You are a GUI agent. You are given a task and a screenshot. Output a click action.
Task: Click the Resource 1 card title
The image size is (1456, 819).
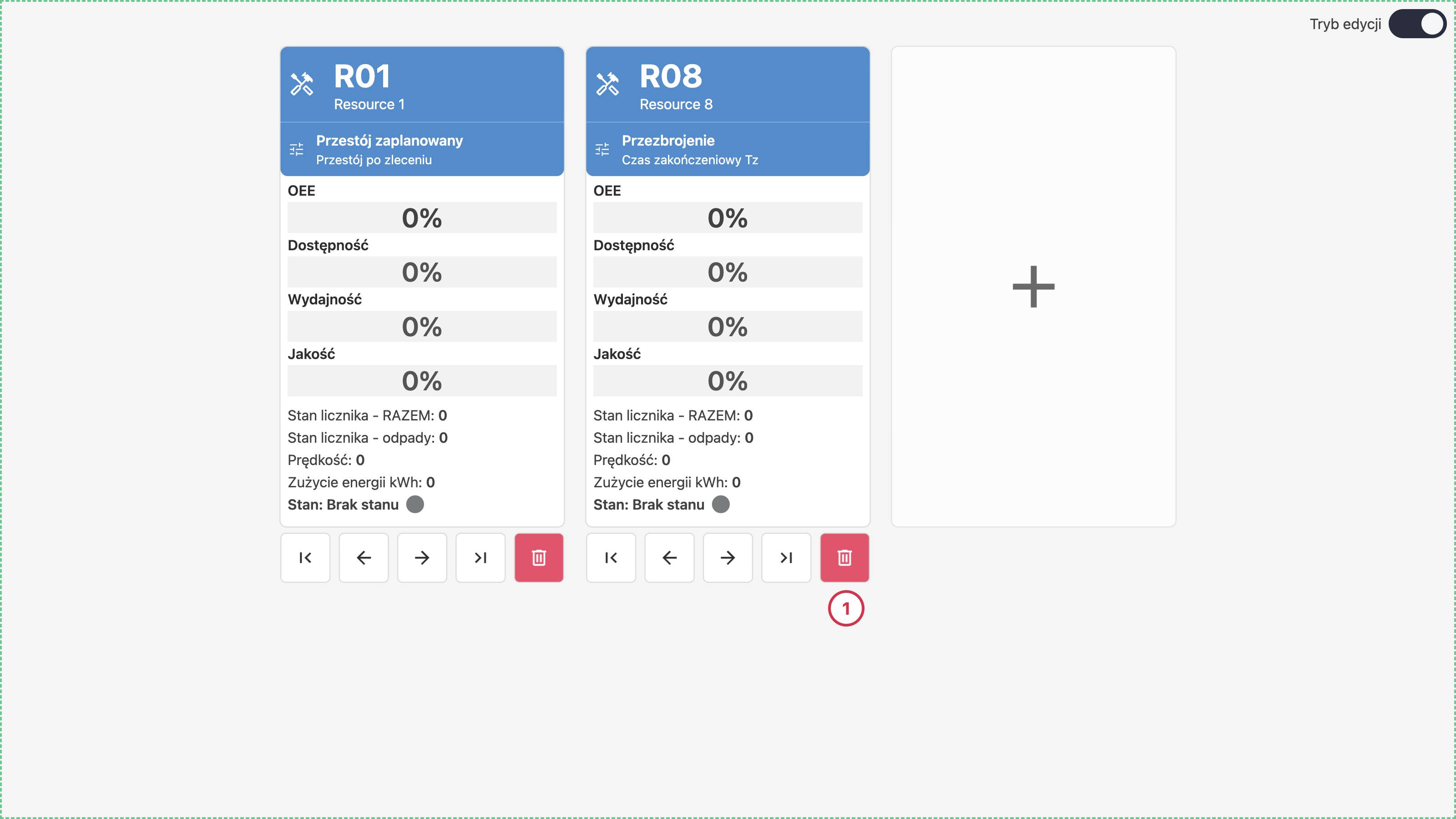(369, 105)
